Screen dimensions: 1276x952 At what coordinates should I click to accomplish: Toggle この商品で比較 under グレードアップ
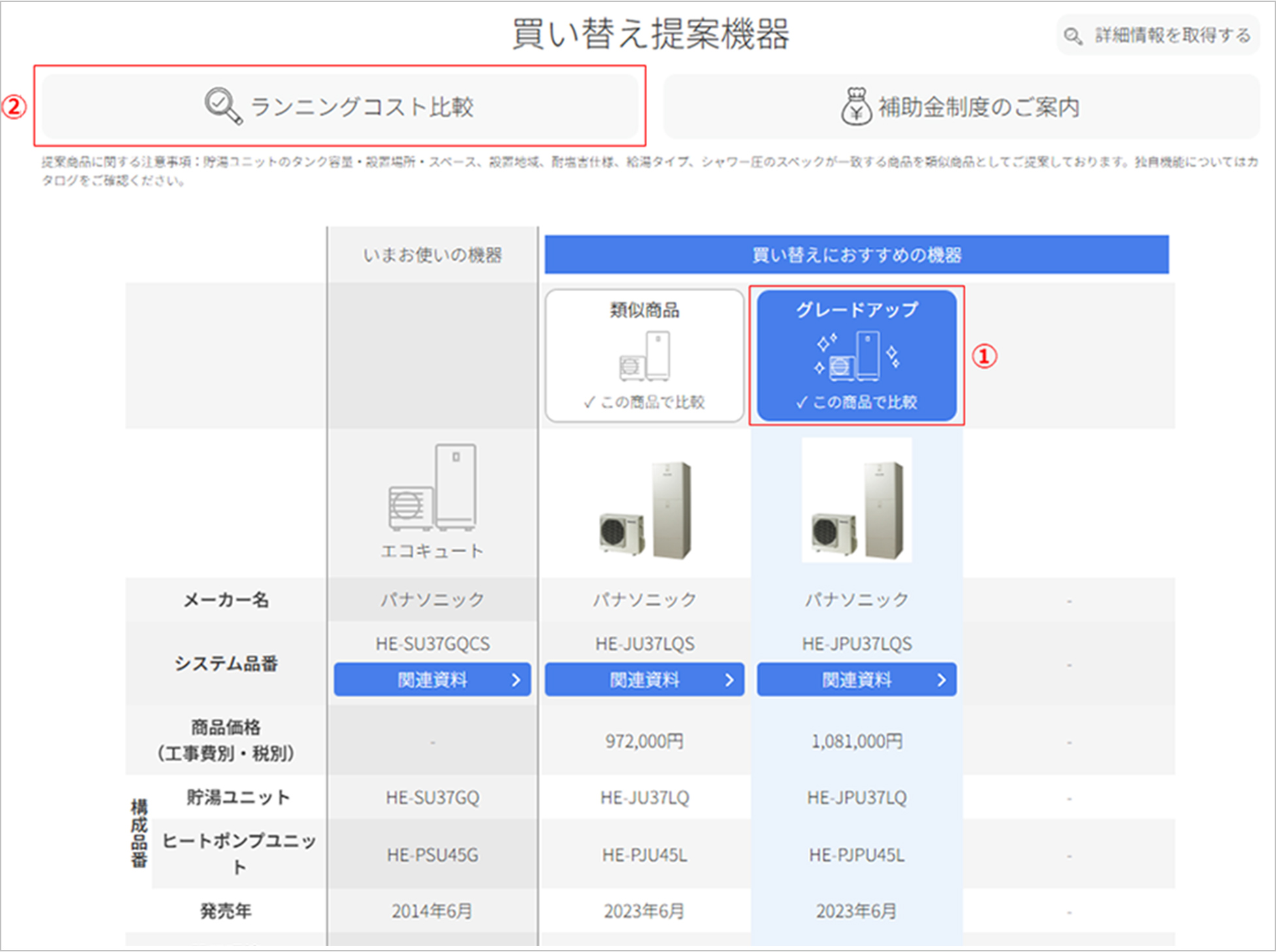click(856, 402)
